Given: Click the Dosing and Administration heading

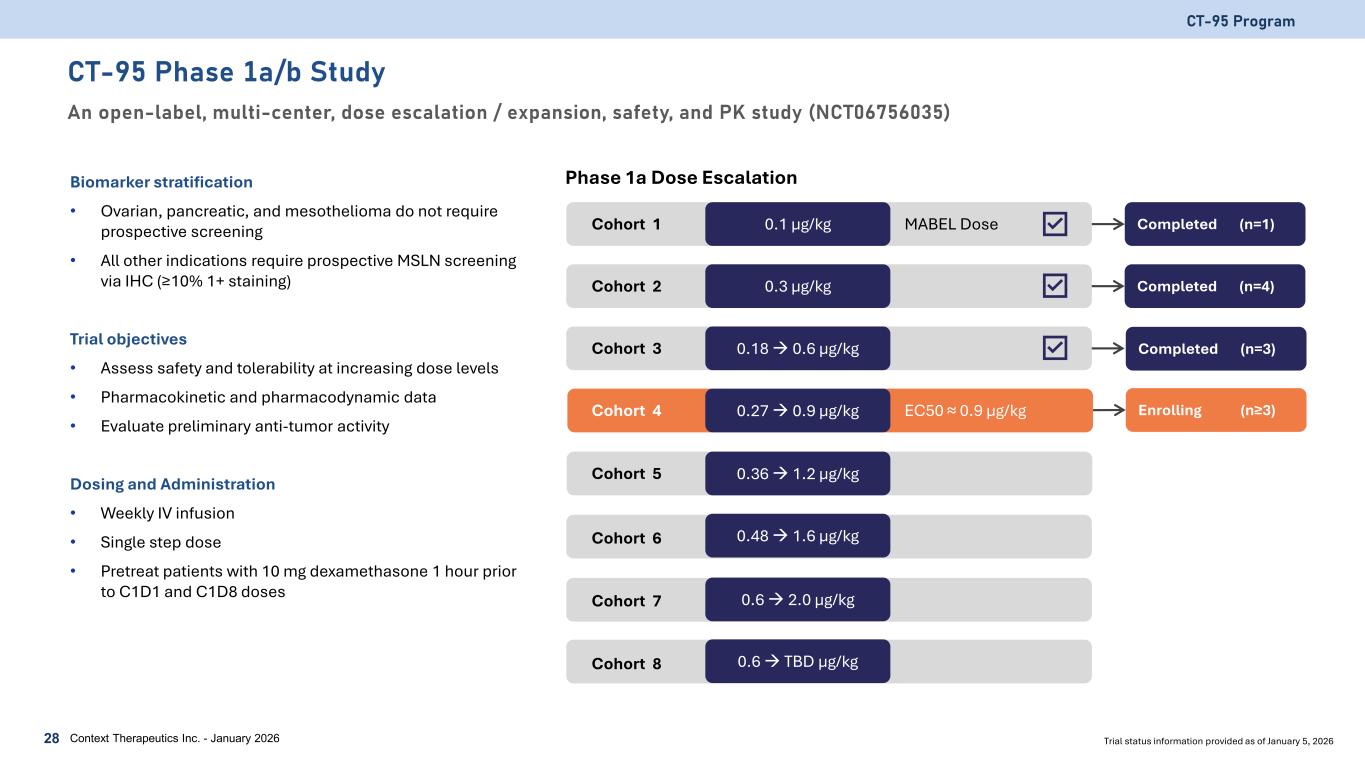Looking at the screenshot, I should (x=172, y=484).
